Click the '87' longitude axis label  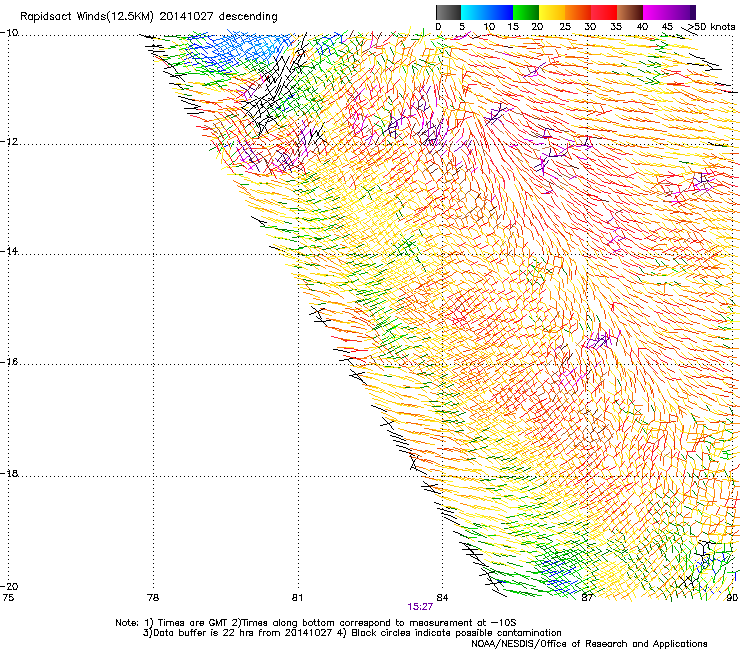pyautogui.click(x=587, y=598)
